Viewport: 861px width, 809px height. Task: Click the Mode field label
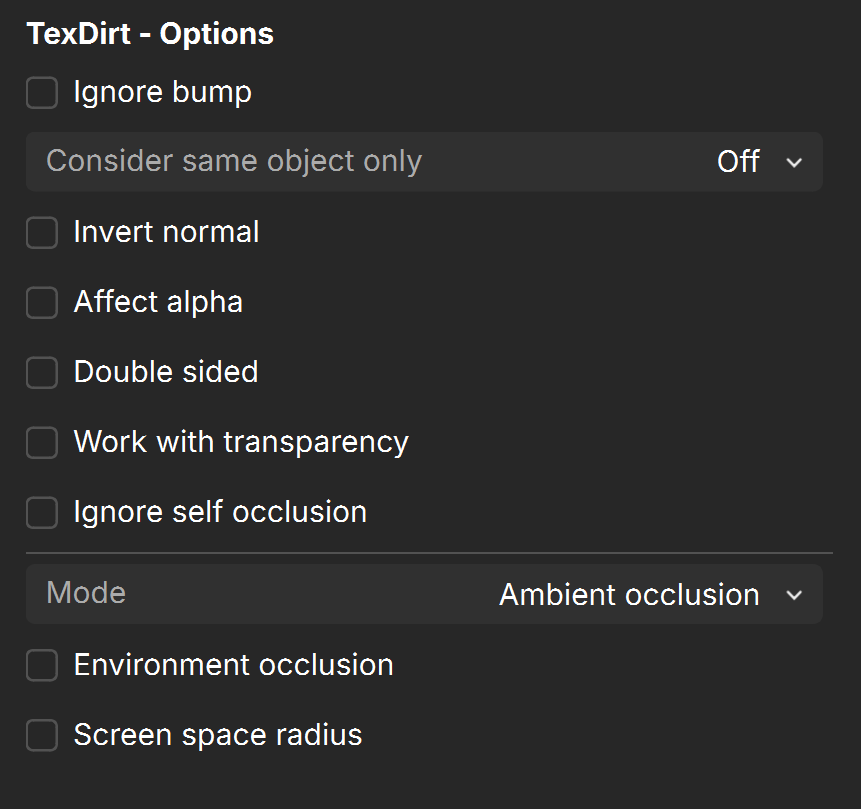86,593
